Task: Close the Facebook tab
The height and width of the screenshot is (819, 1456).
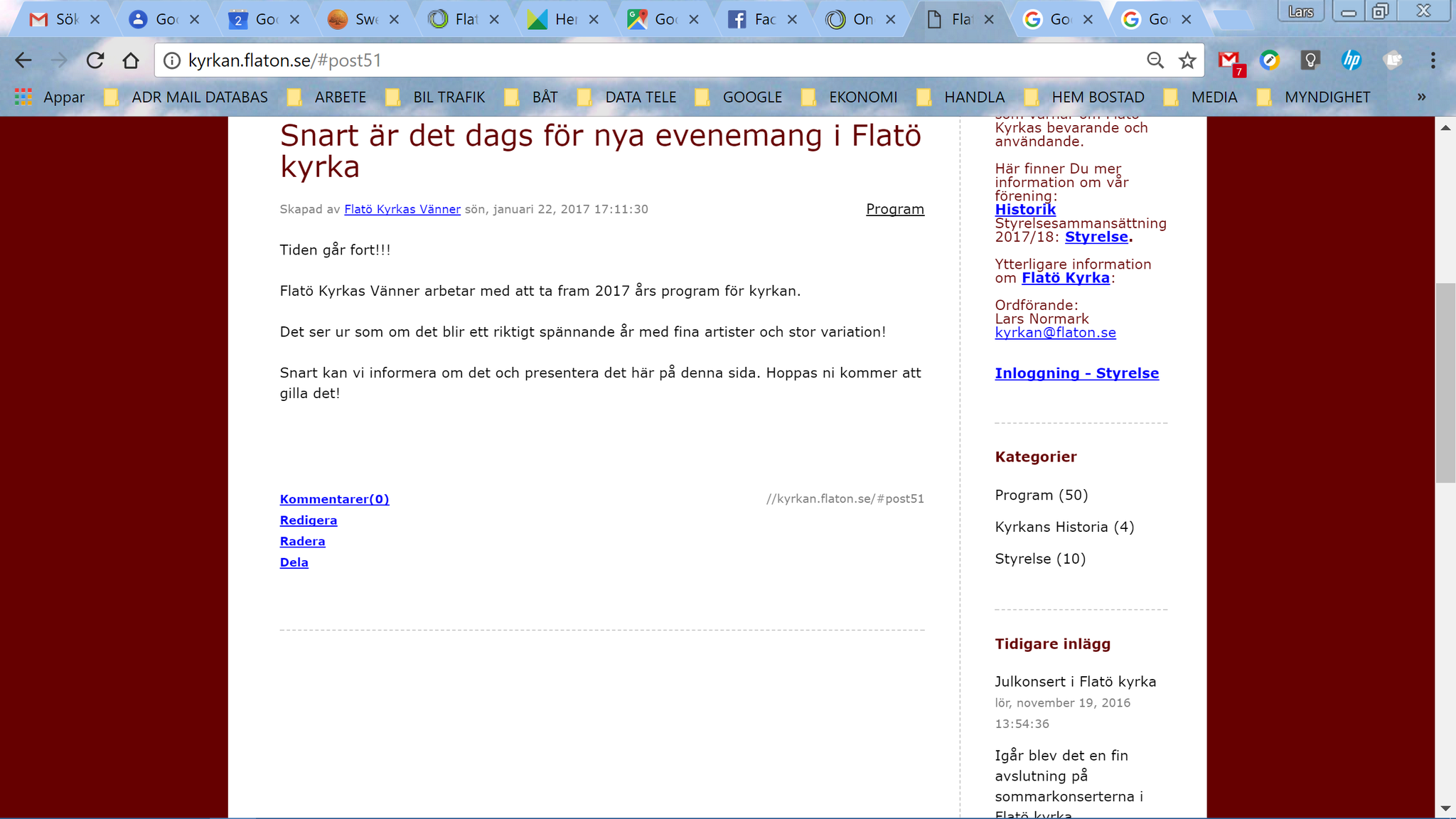Action: 792,20
